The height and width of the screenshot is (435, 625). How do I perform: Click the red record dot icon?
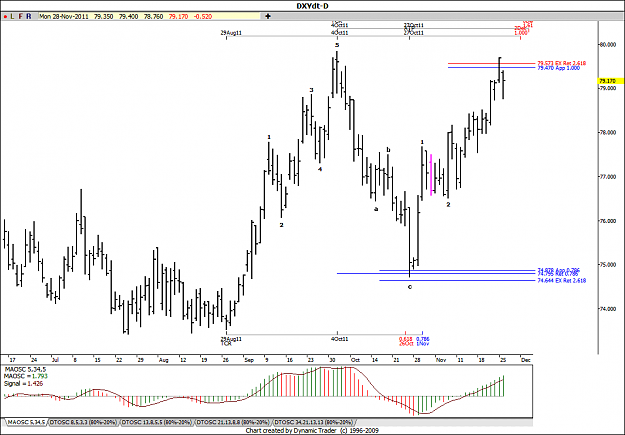(x=5, y=17)
